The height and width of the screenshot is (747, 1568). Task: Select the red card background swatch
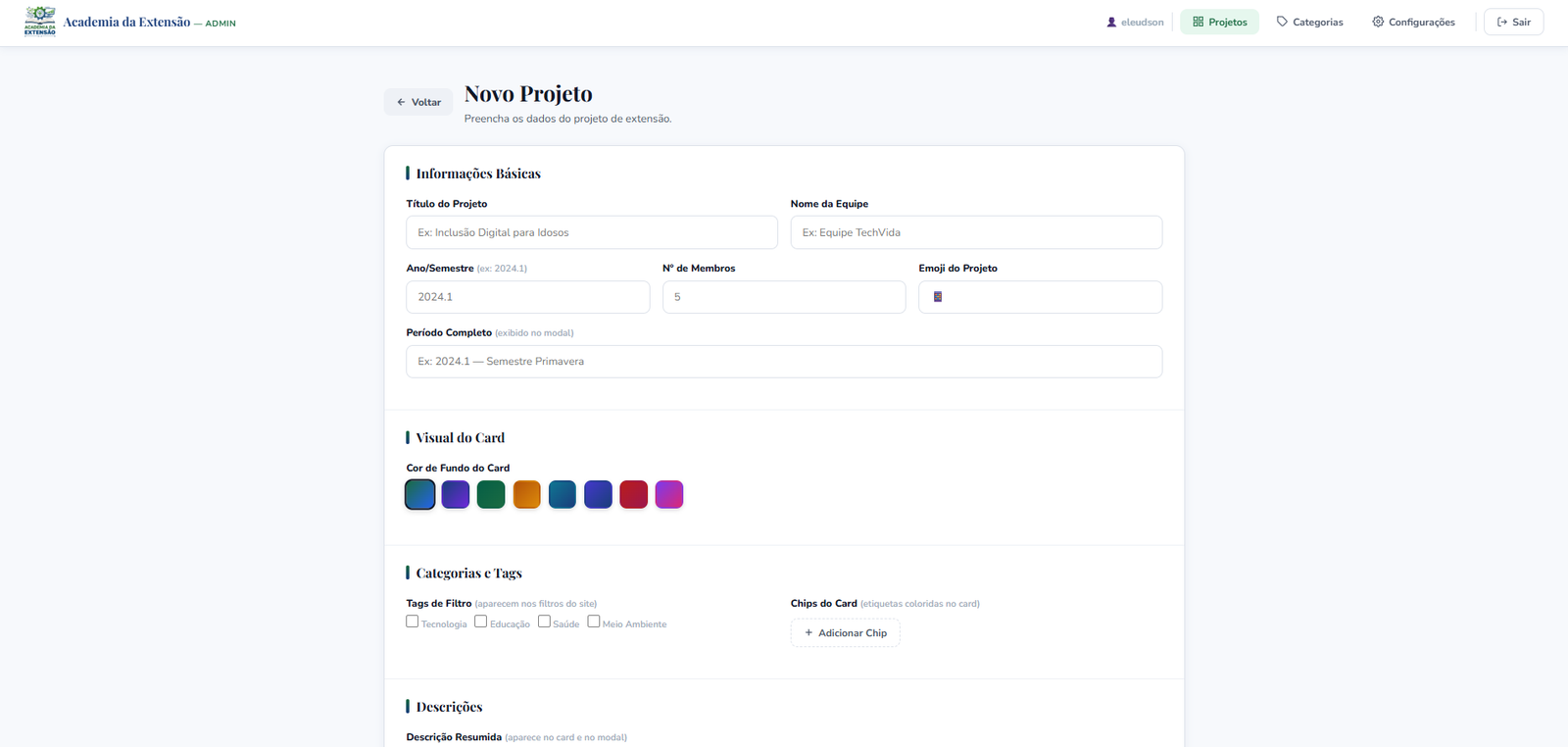(634, 495)
